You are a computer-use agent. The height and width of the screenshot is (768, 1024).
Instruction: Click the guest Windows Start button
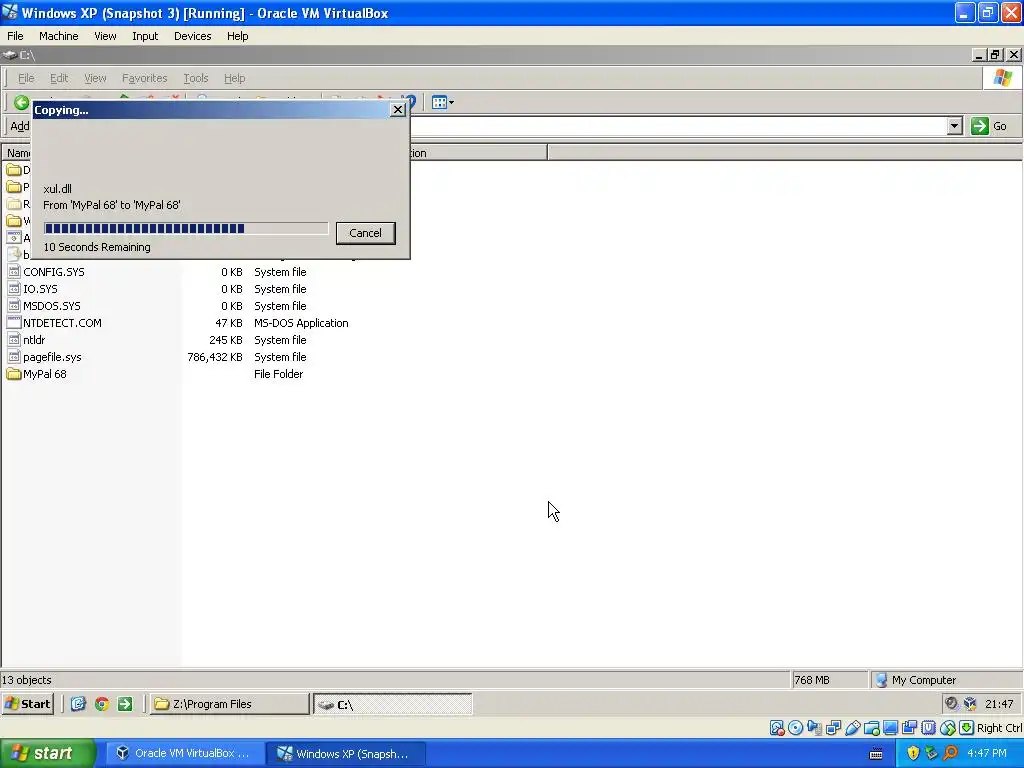(x=27, y=704)
